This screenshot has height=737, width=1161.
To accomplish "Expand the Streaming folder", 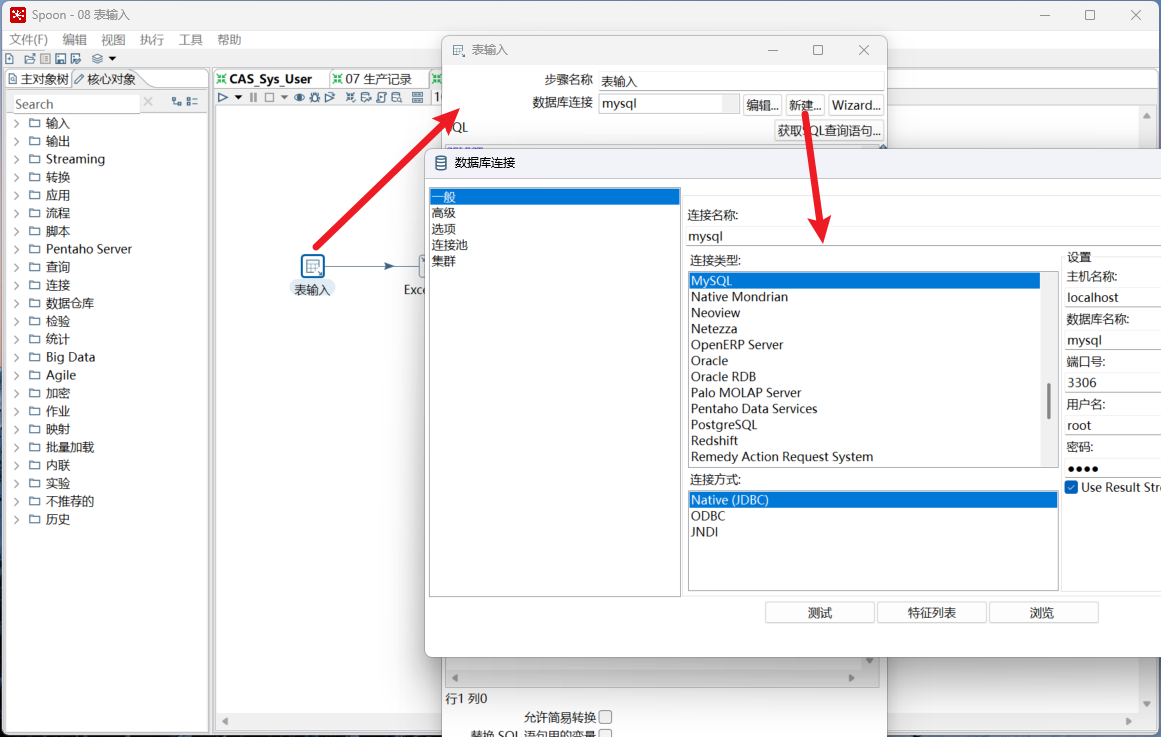I will coord(17,159).
